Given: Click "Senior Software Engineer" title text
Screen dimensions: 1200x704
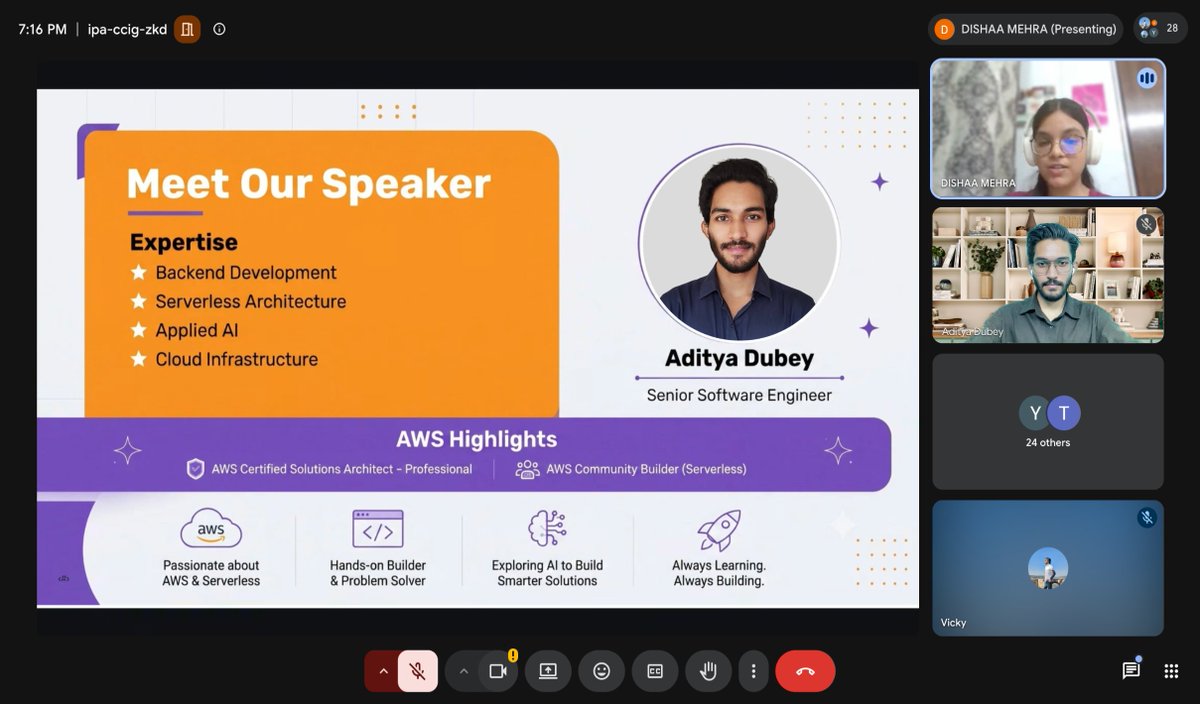Looking at the screenshot, I should [x=739, y=395].
